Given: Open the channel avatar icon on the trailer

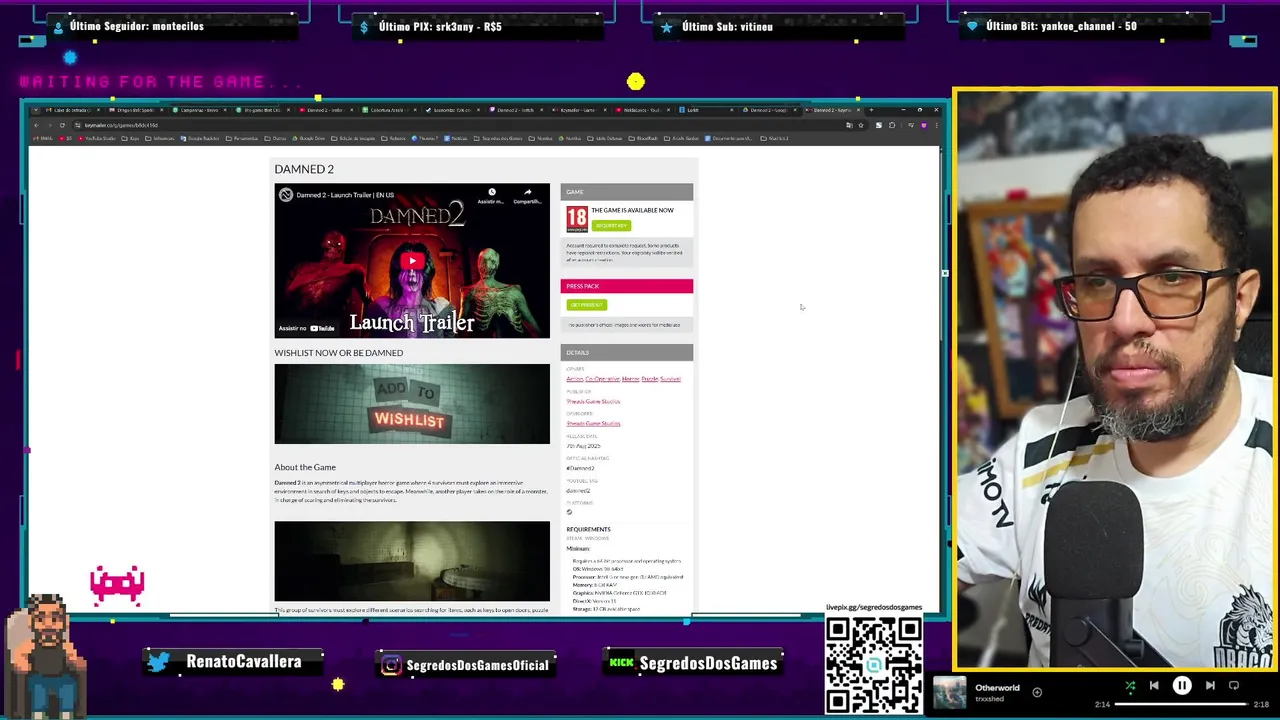Looking at the screenshot, I should click(286, 195).
